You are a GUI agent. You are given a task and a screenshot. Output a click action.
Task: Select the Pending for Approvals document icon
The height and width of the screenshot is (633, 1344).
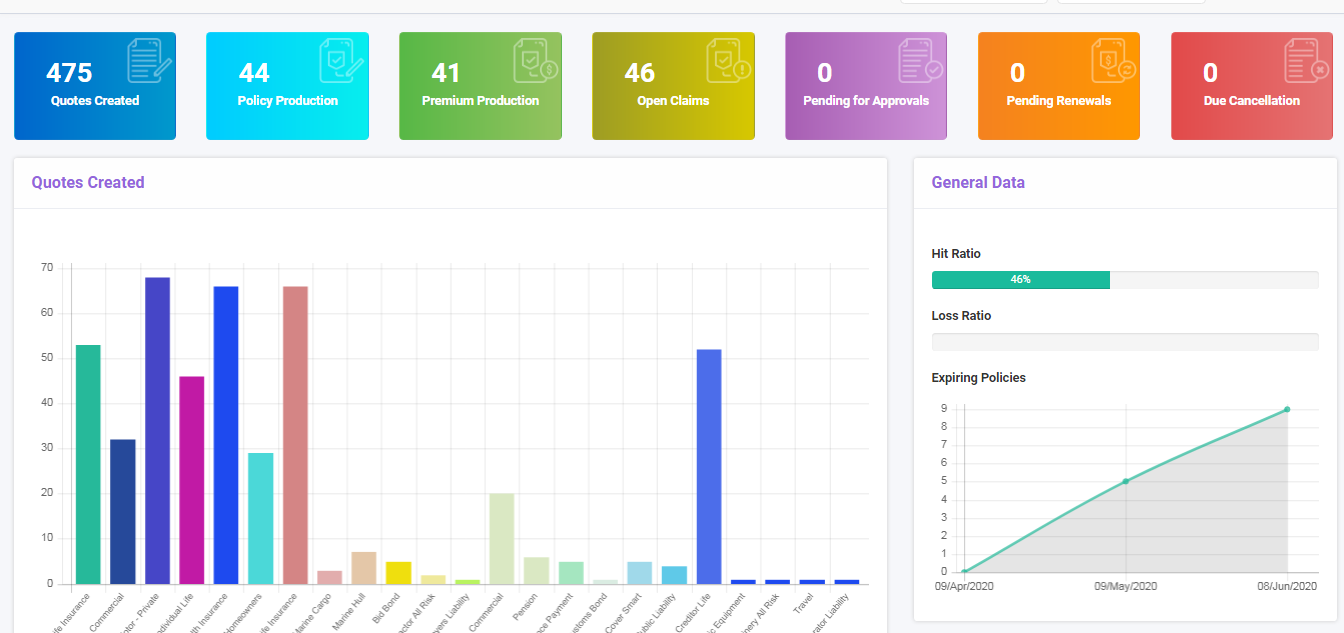(919, 60)
